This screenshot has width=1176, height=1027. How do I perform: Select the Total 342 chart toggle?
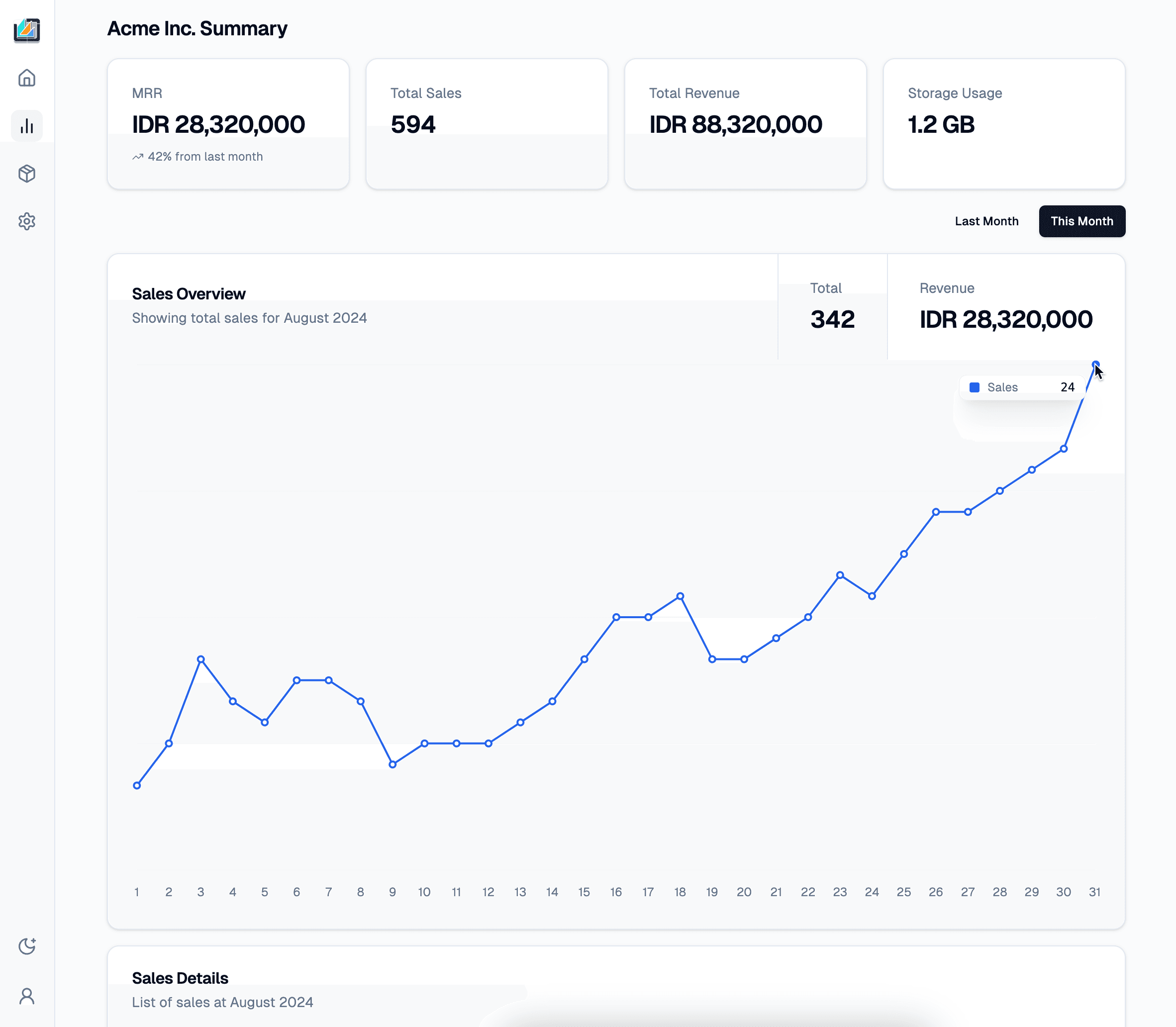(x=833, y=307)
